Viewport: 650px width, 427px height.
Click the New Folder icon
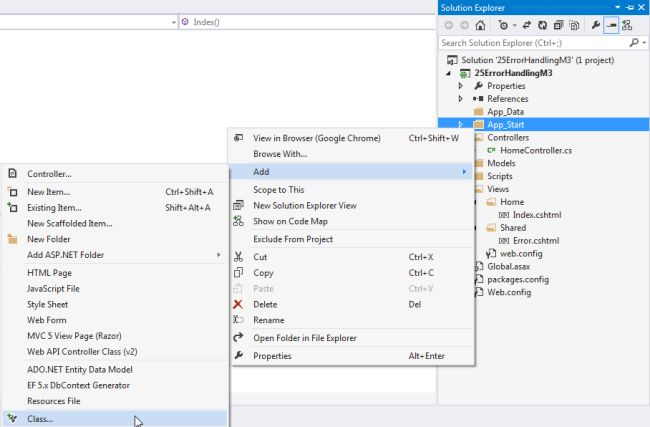tap(12, 239)
